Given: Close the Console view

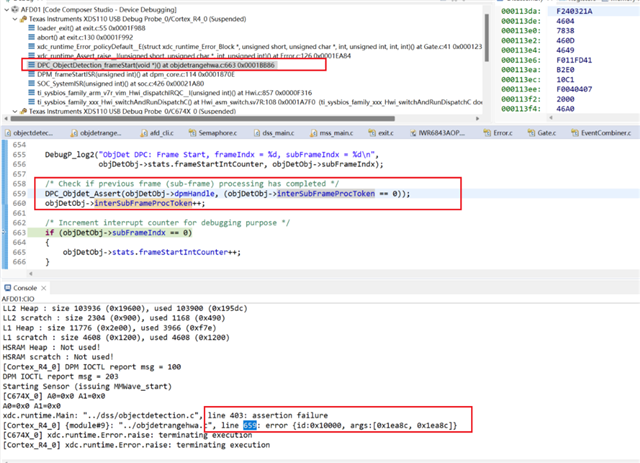Looking at the screenshot, I should coord(44,288).
